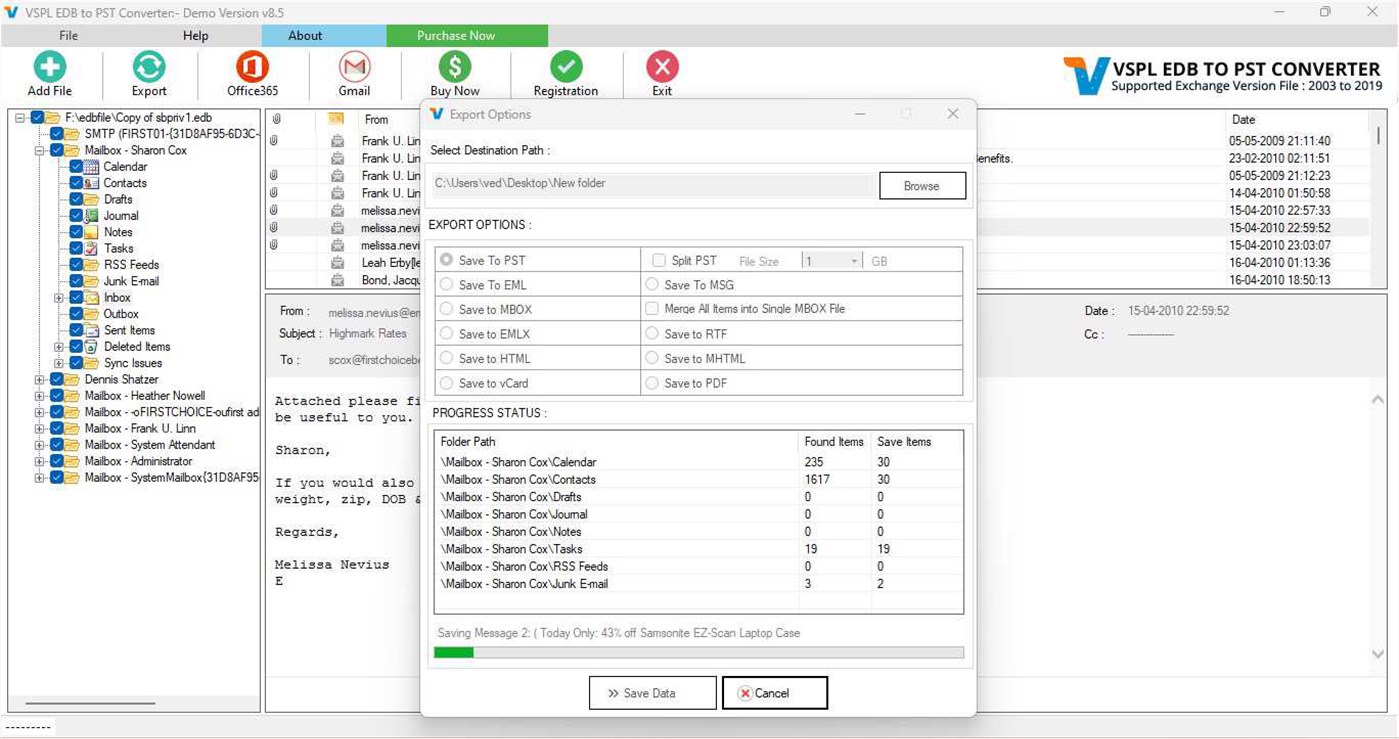Click the Browse button for destination path
This screenshot has width=1399, height=739.
pos(921,185)
